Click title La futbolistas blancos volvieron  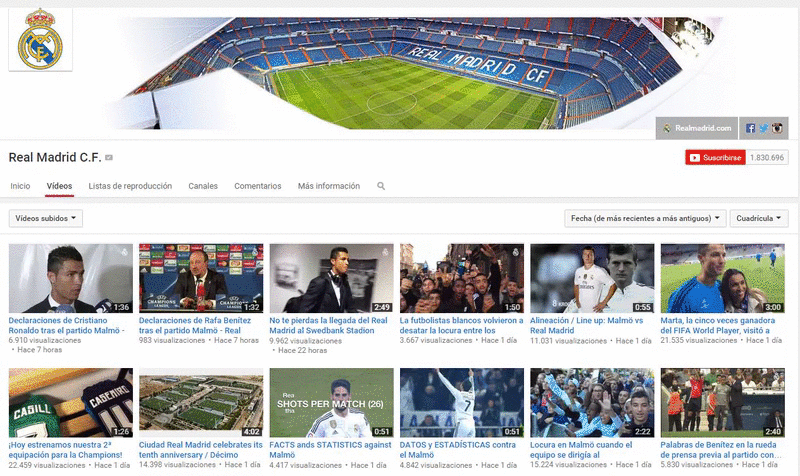[462, 325]
